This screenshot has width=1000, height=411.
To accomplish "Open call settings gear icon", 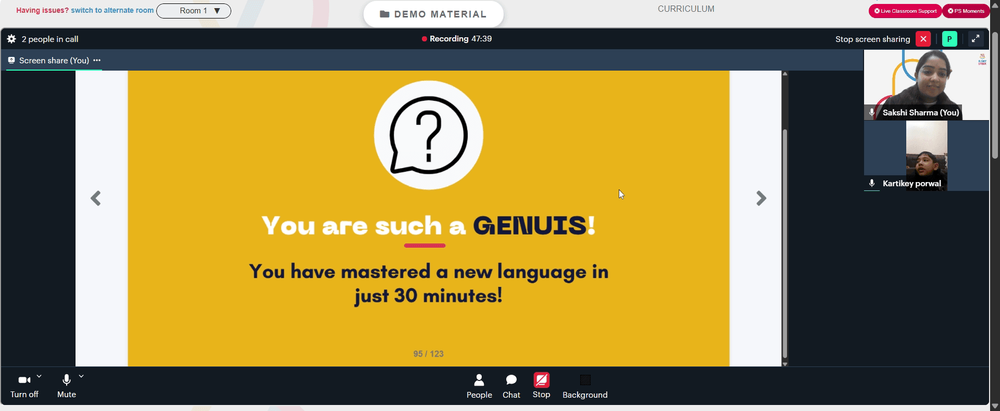I will (x=11, y=39).
